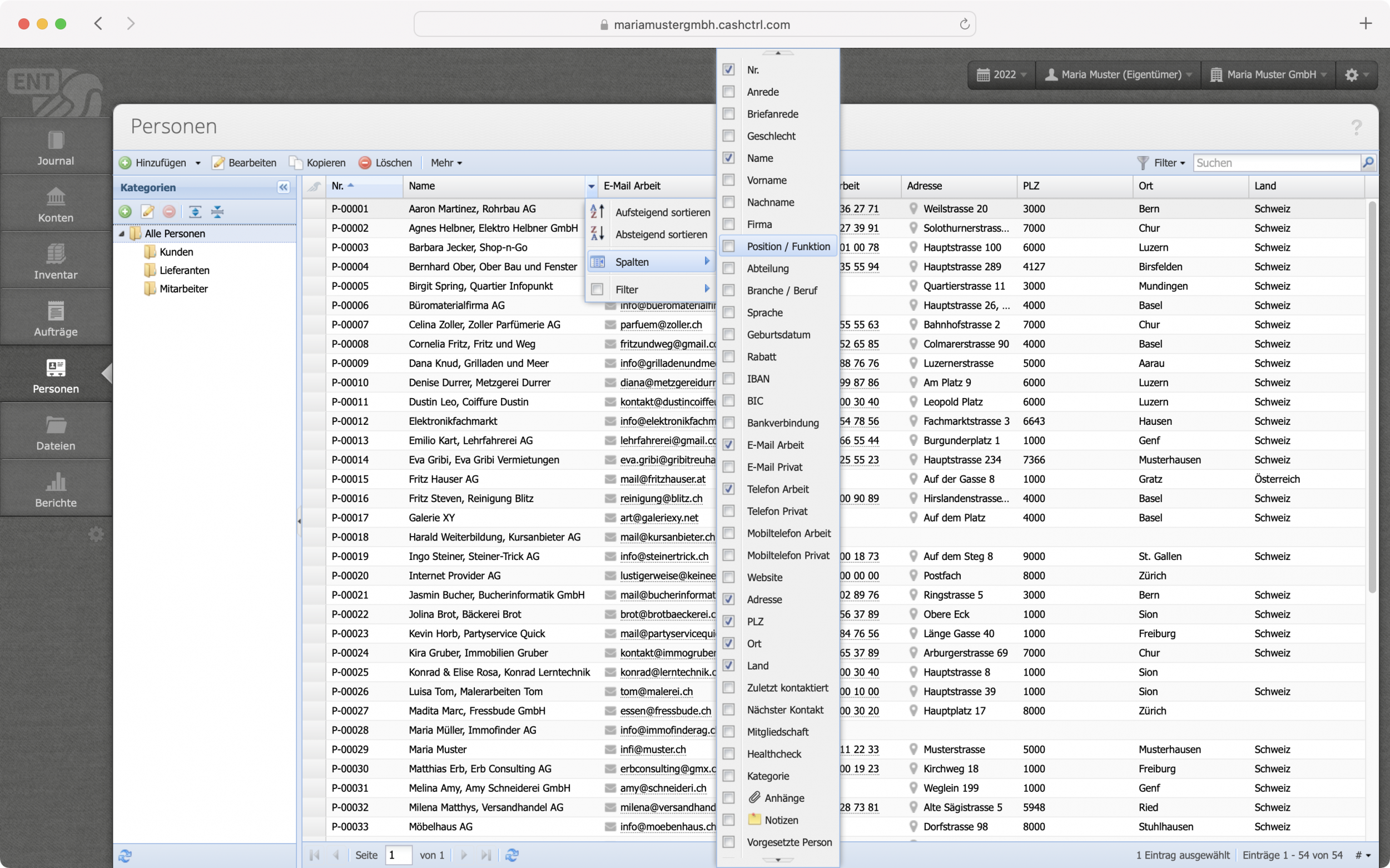Click the table vertical scrollbar
Screen dimensions: 1390x868
(x=1371, y=396)
